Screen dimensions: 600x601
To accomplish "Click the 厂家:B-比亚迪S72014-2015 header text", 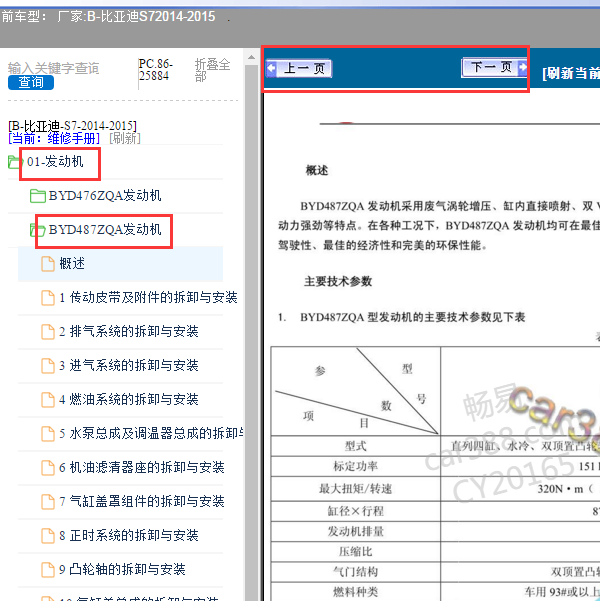I will [x=136, y=17].
